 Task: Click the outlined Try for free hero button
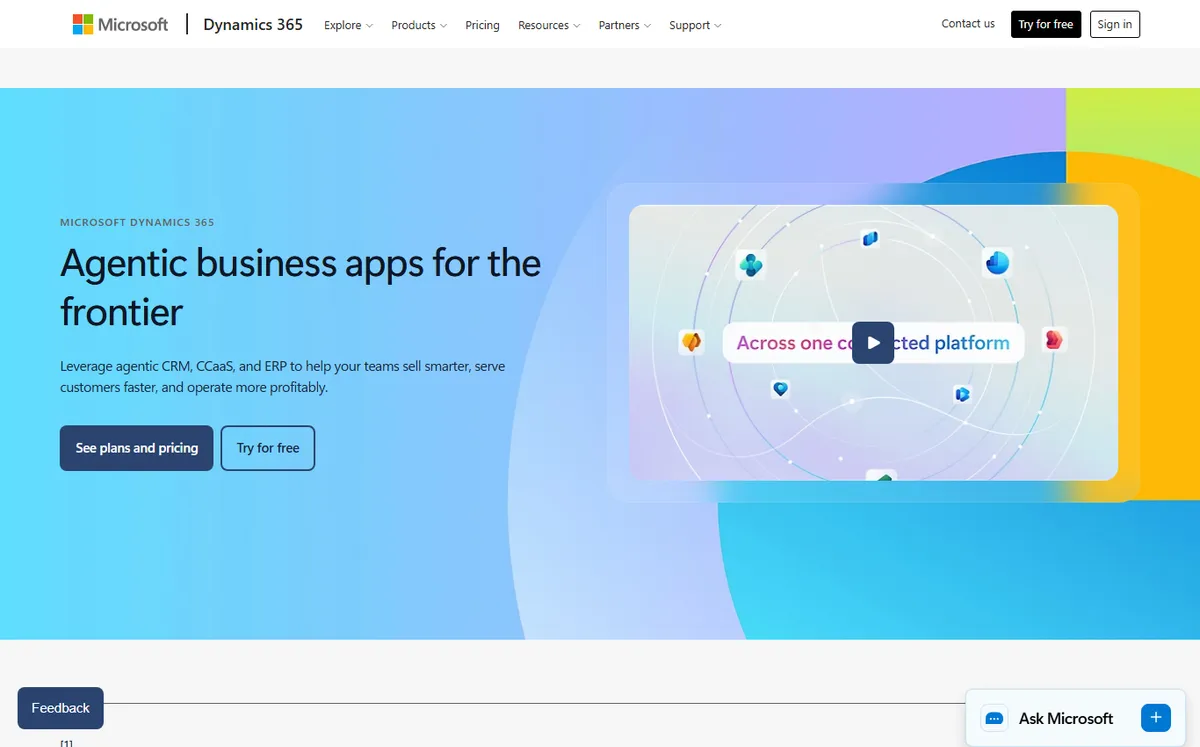click(268, 448)
